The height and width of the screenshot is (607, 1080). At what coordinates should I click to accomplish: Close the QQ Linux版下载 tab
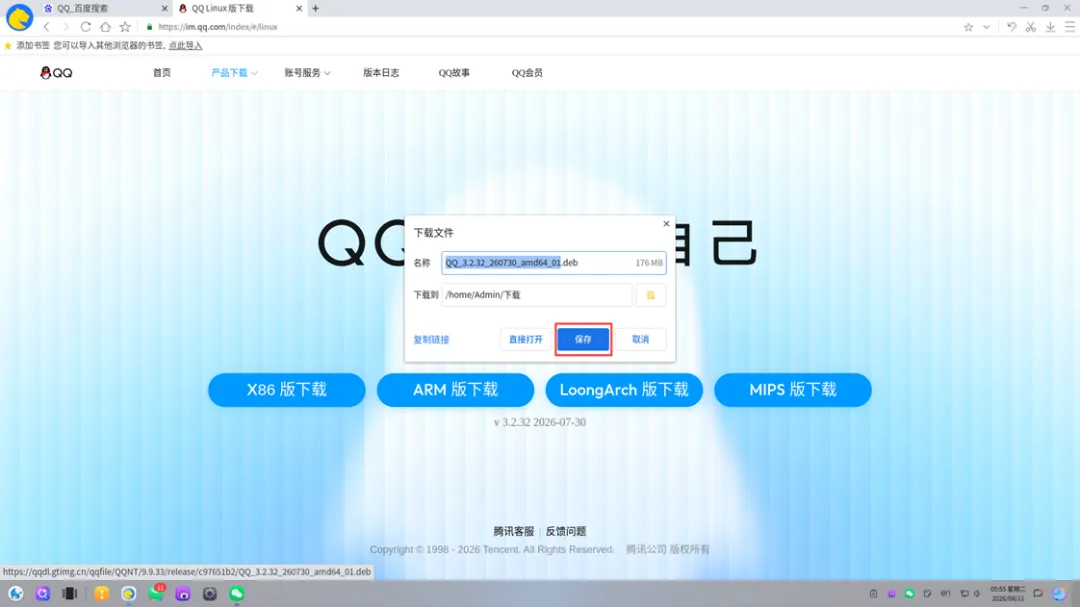click(299, 8)
